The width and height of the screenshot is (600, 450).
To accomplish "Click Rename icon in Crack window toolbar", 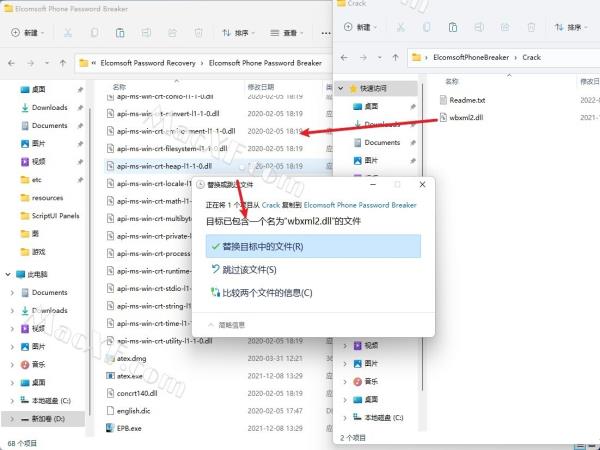I will [479, 27].
